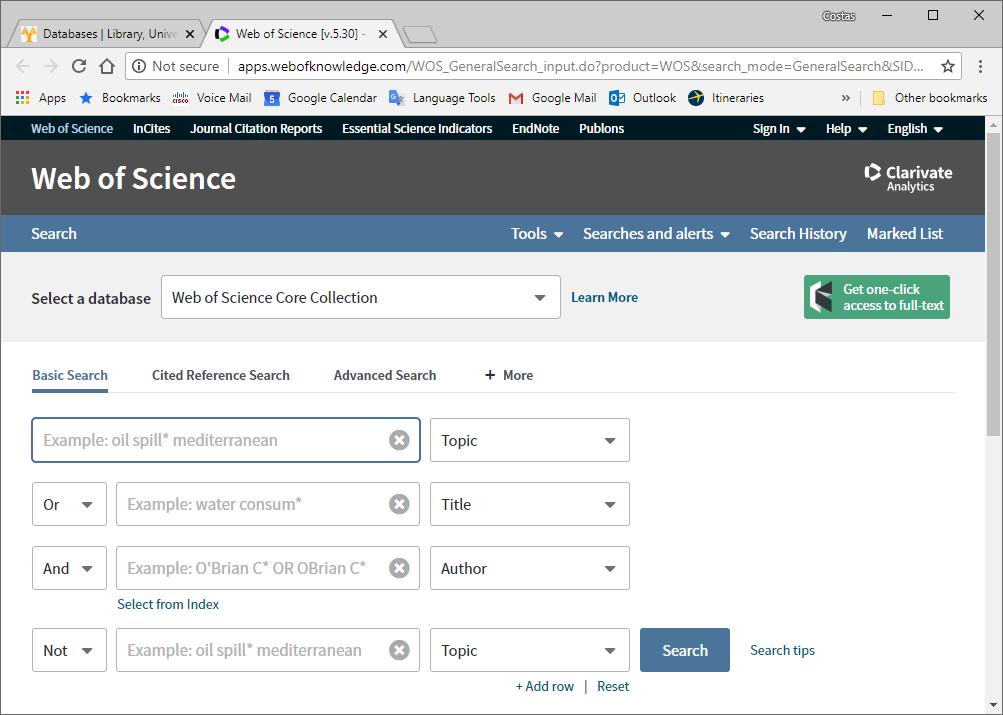Expand the Tools menu
This screenshot has height=715, width=1003.
pos(537,233)
